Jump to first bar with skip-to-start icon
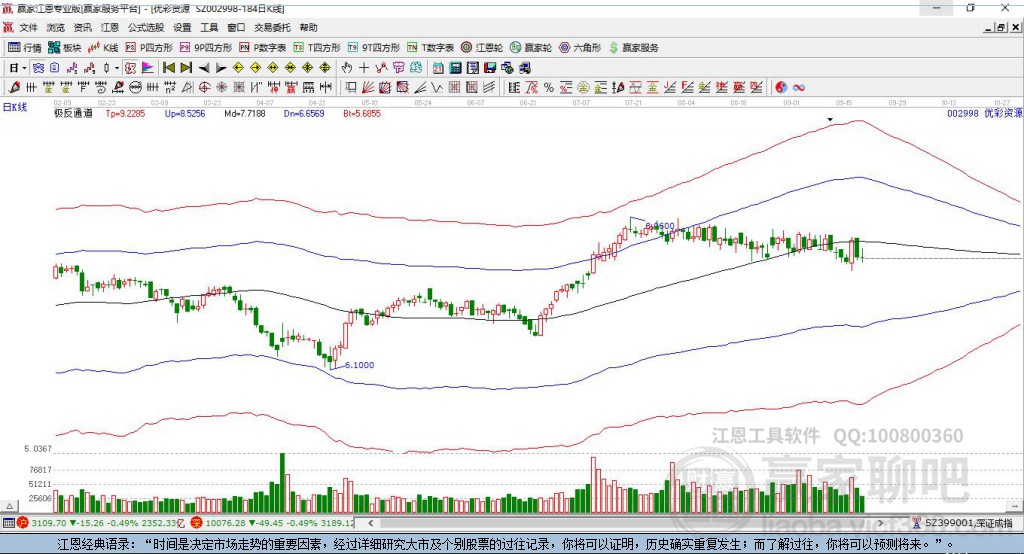The width and height of the screenshot is (1024, 554). (168, 67)
